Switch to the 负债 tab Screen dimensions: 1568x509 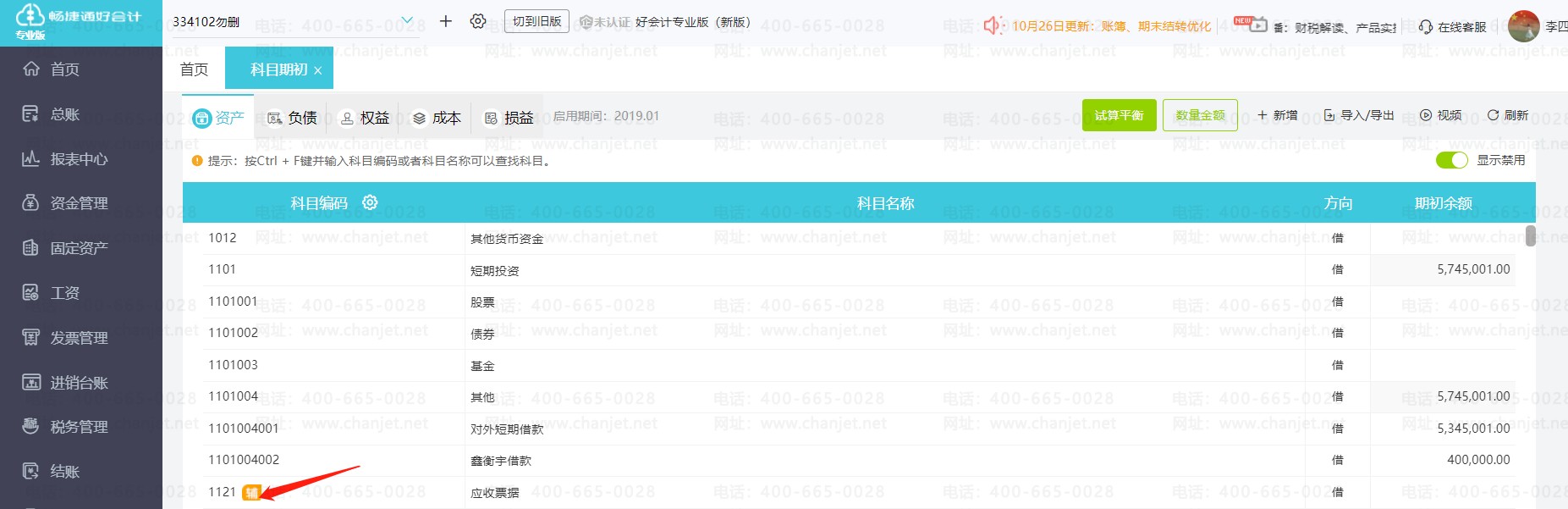tap(293, 118)
